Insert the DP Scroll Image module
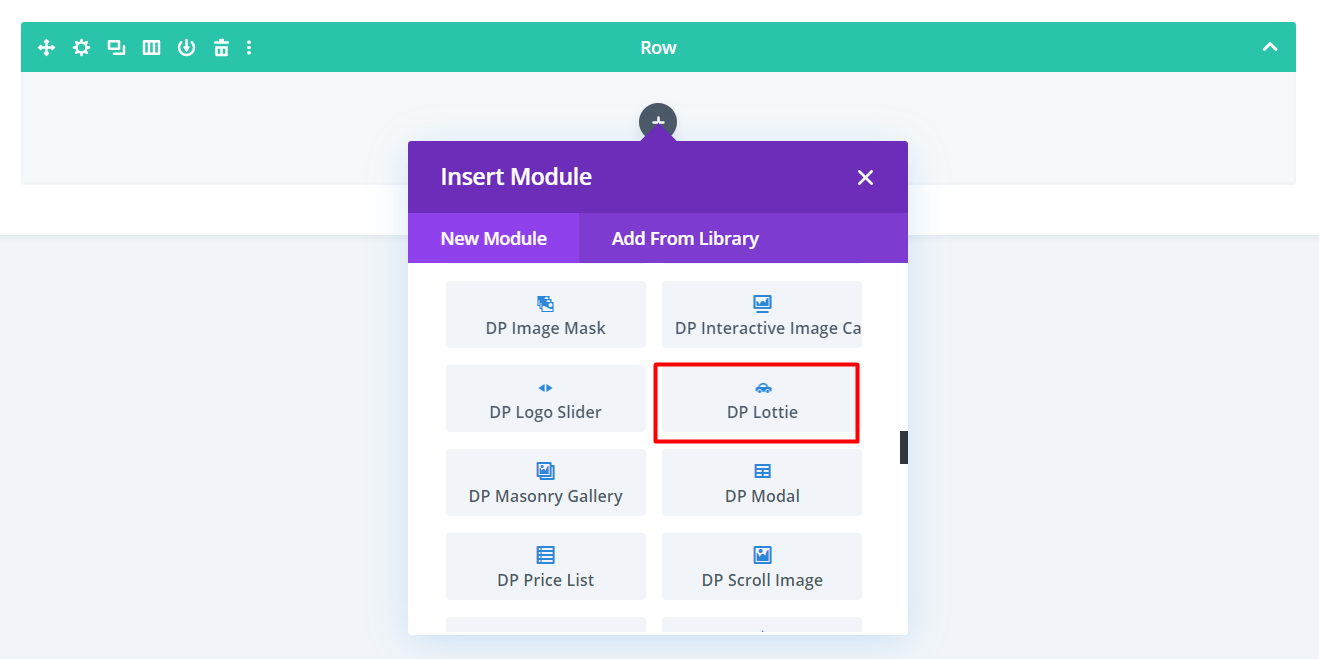Screen dimensions: 1319x659 pyautogui.click(x=761, y=567)
